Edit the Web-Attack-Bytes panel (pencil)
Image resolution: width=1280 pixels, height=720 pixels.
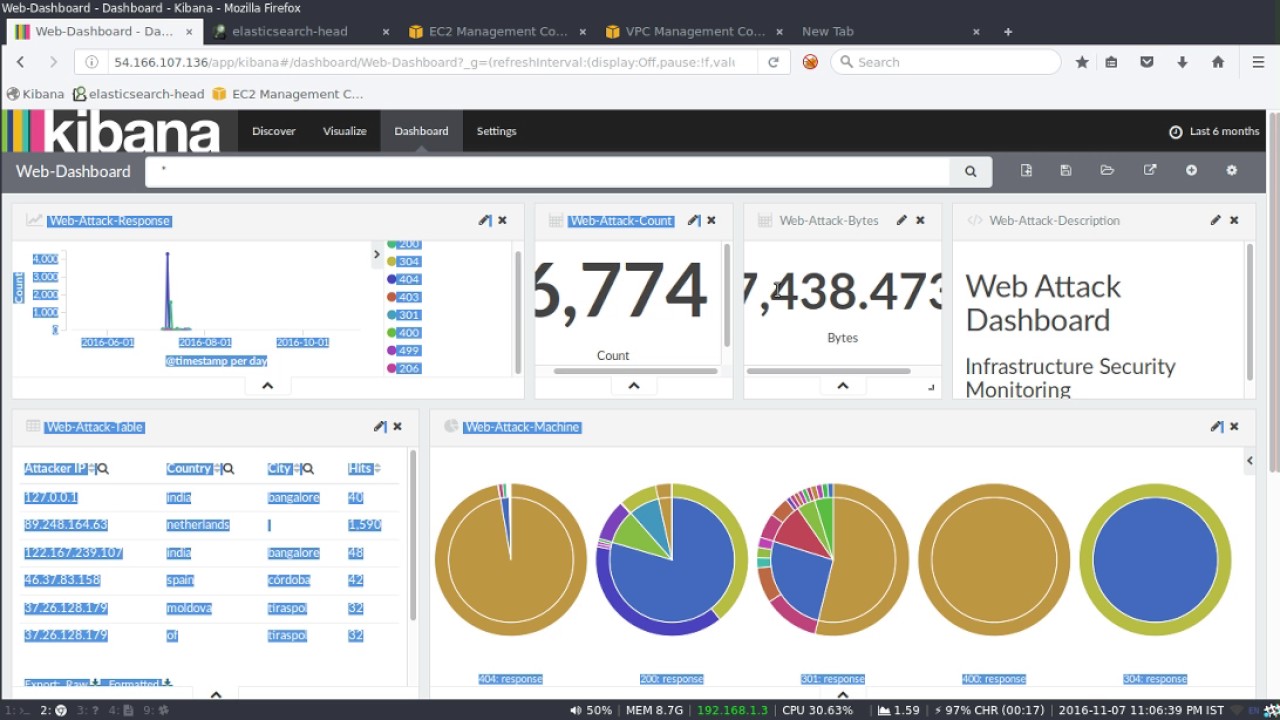[x=902, y=220]
